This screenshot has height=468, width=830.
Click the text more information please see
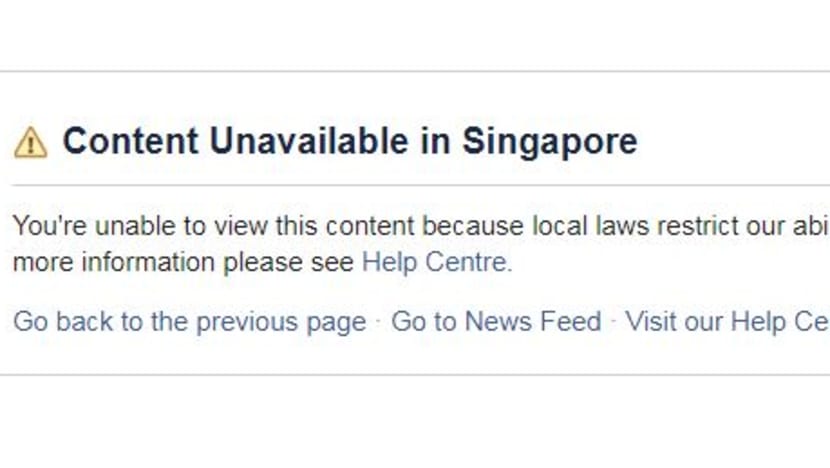pos(183,263)
